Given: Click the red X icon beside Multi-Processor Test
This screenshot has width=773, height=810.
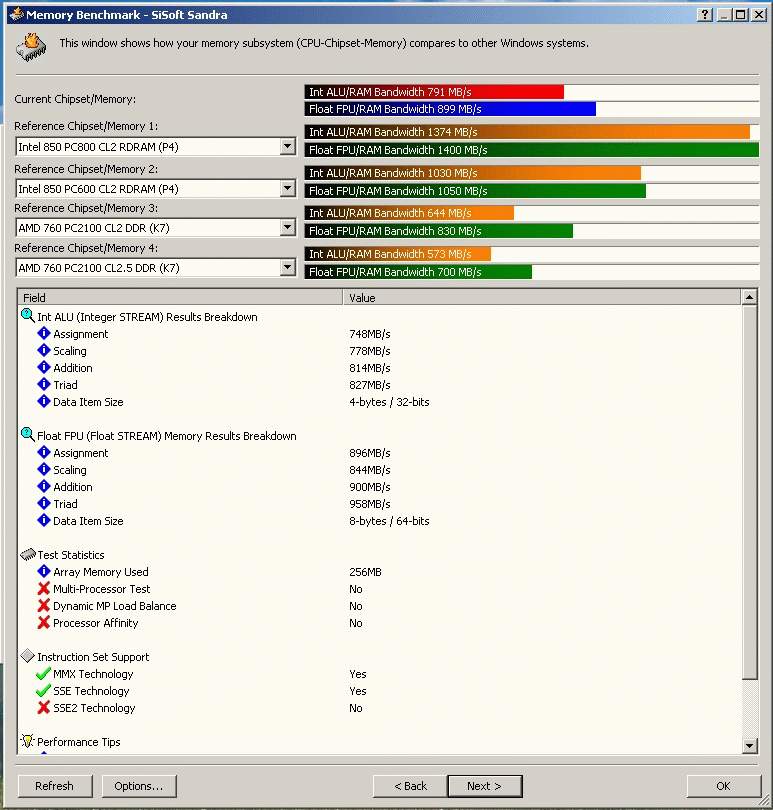Looking at the screenshot, I should click(x=43, y=589).
